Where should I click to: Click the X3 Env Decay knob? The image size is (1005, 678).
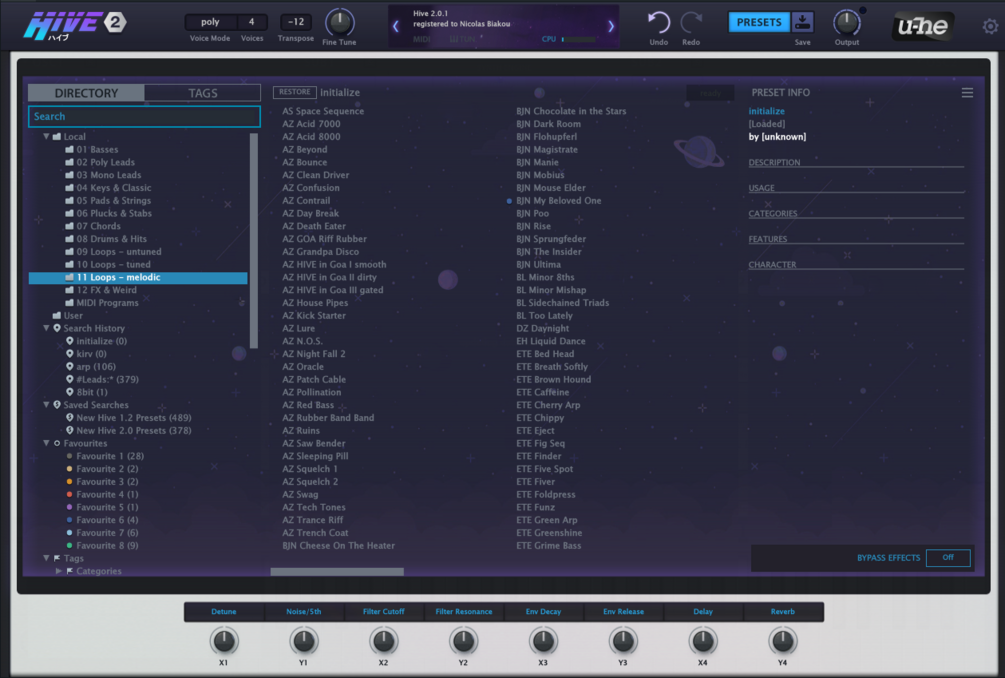tap(543, 640)
